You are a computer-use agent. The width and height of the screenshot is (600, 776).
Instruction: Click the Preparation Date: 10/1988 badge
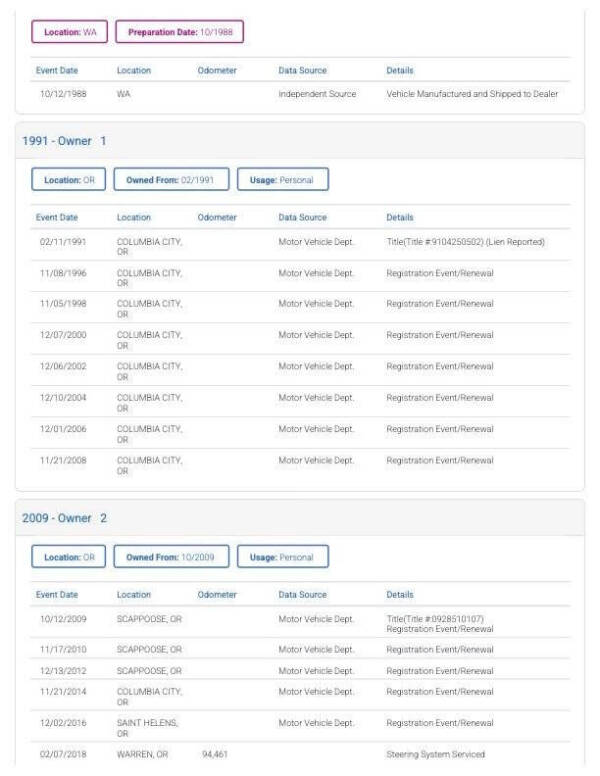[180, 32]
